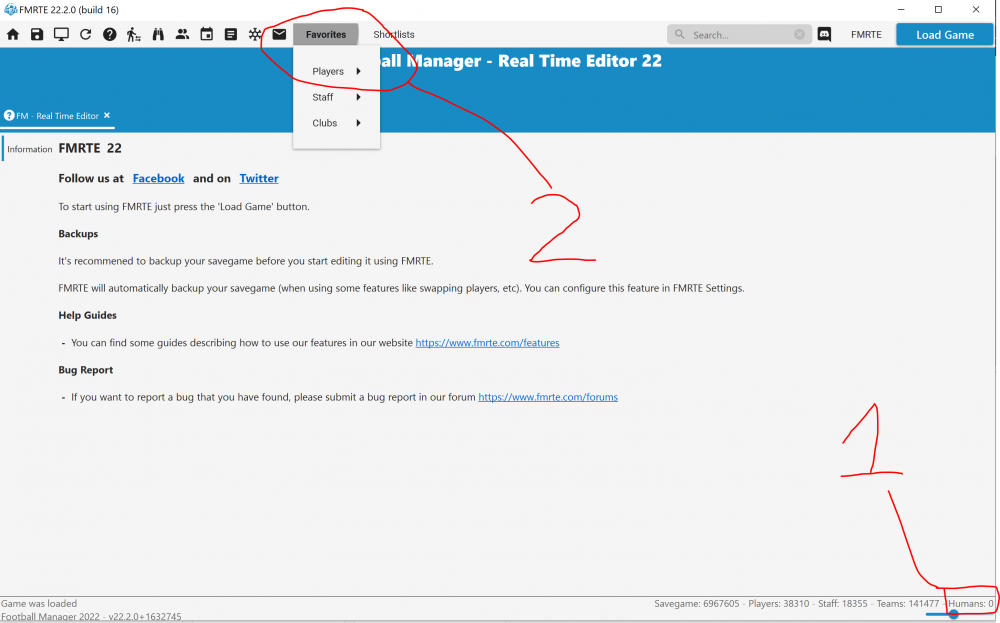This screenshot has height=623, width=1000.
Task: Select the FM - Real Time Editor tab
Action: click(57, 116)
